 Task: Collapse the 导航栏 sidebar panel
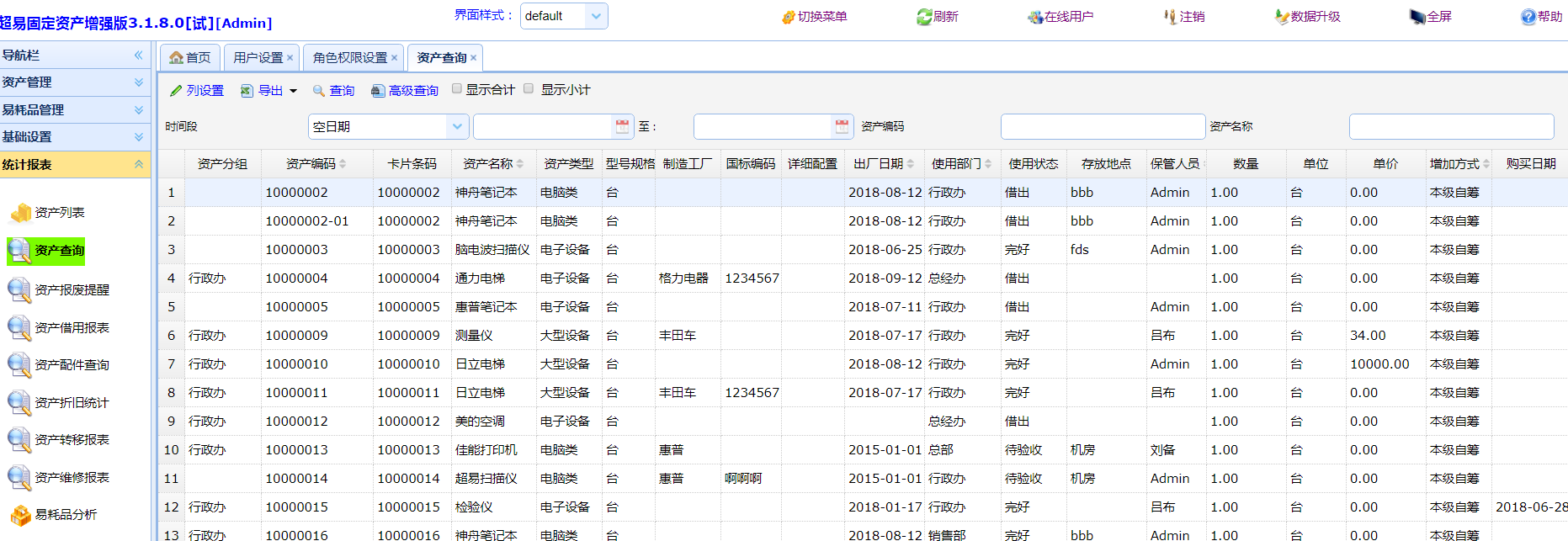[138, 56]
